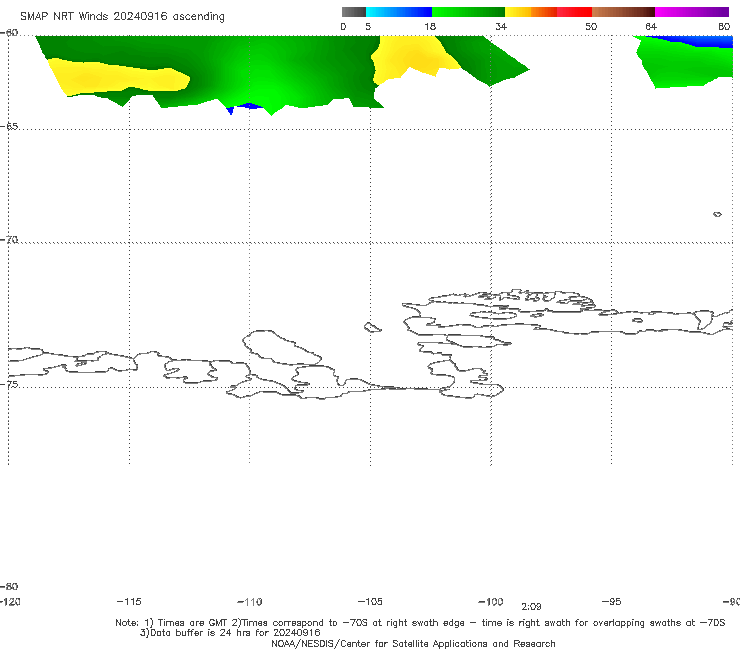The image size is (740, 650).
Task: Click the latitude label '-65'
Action: [x=9, y=126]
